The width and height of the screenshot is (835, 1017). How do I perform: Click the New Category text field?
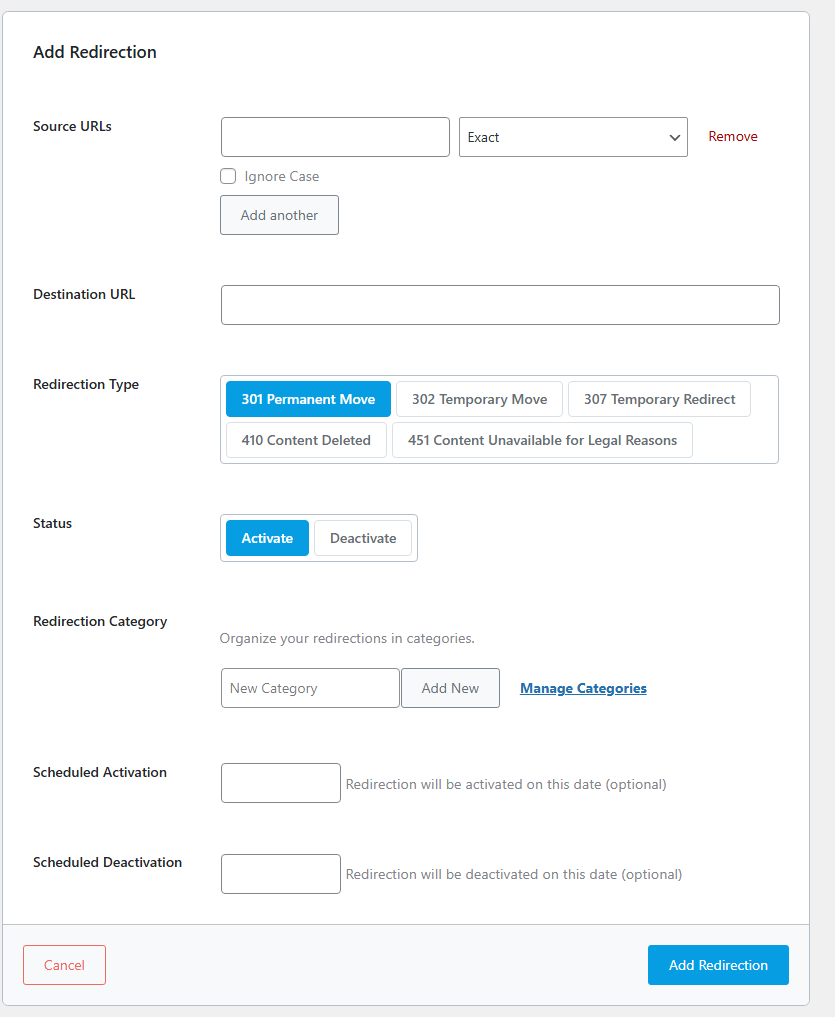tap(310, 688)
